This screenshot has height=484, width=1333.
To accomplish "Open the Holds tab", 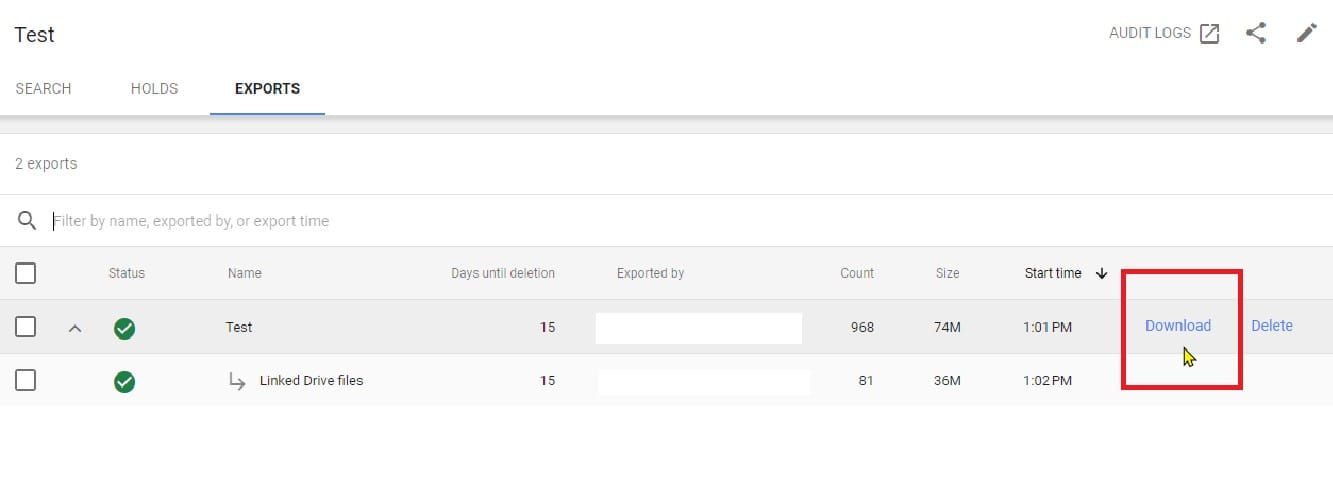I will coord(154,89).
